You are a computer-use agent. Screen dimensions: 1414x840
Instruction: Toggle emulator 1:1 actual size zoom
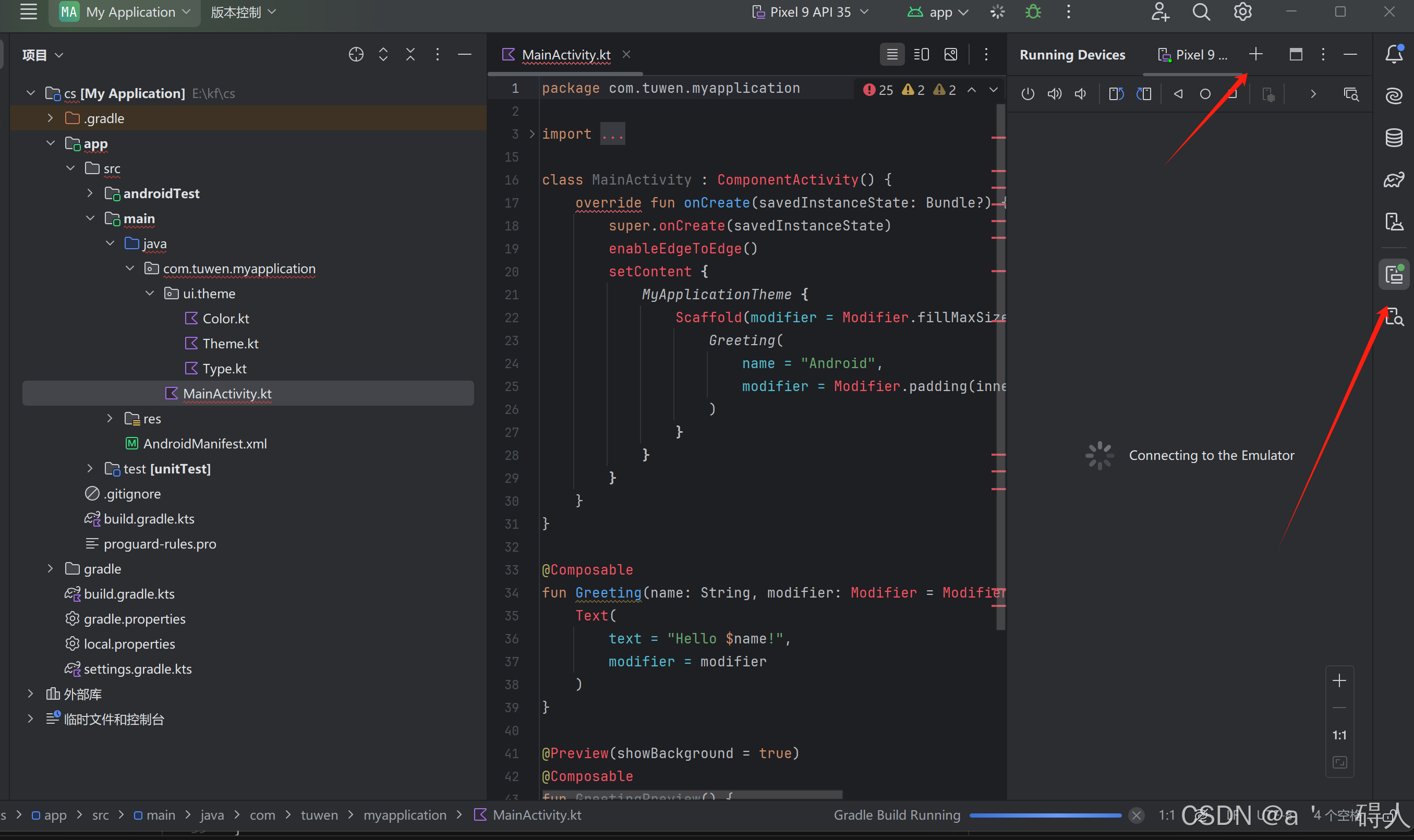click(1339, 735)
